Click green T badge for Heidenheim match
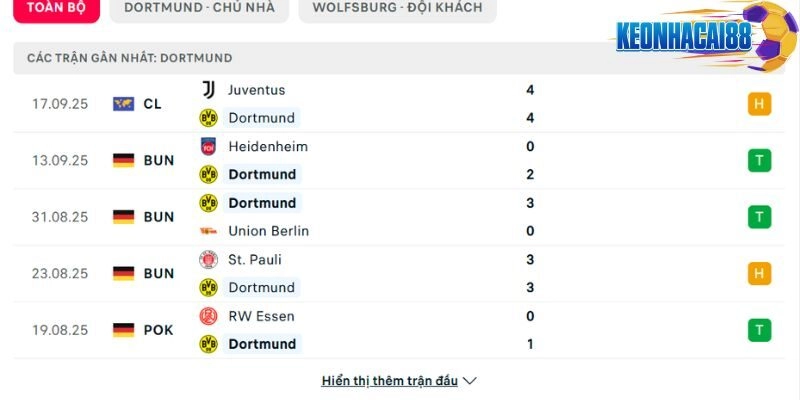This screenshot has width=800, height=400. [759, 160]
